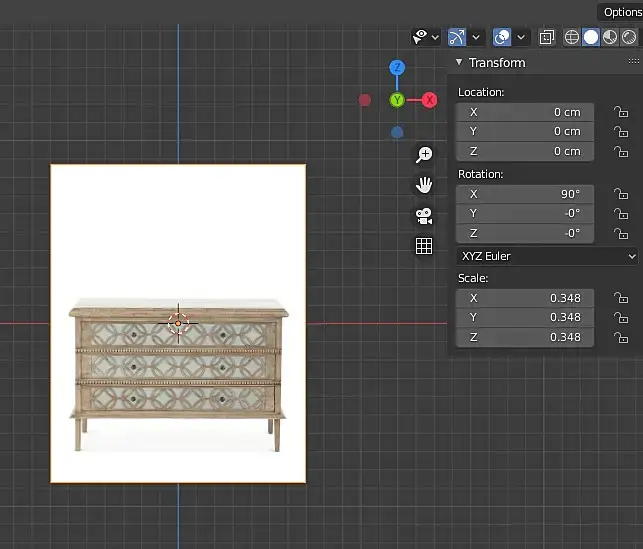Lock the Location X value
Screen dimensions: 643x549
[621, 112]
